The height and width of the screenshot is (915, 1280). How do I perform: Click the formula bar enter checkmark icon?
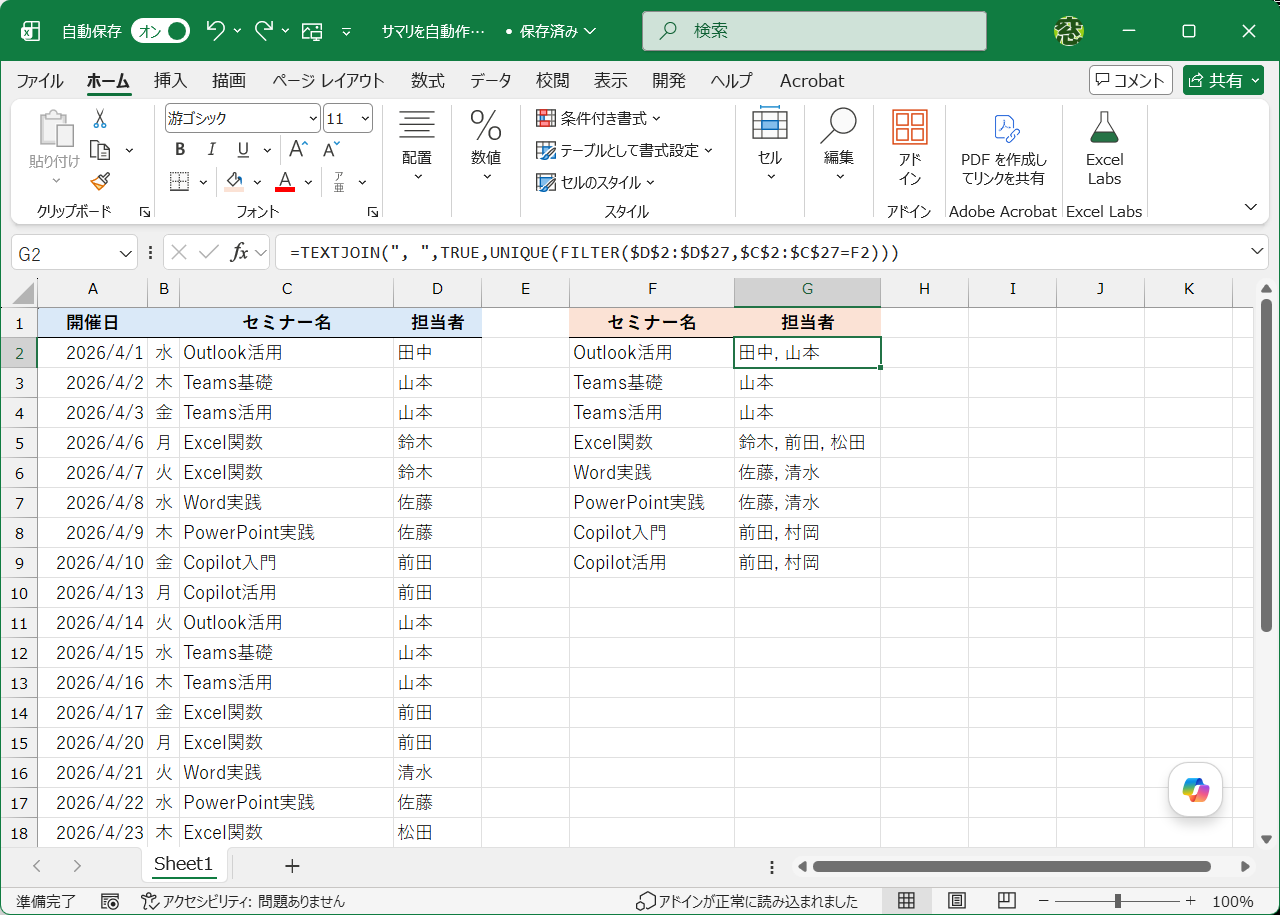click(208, 253)
